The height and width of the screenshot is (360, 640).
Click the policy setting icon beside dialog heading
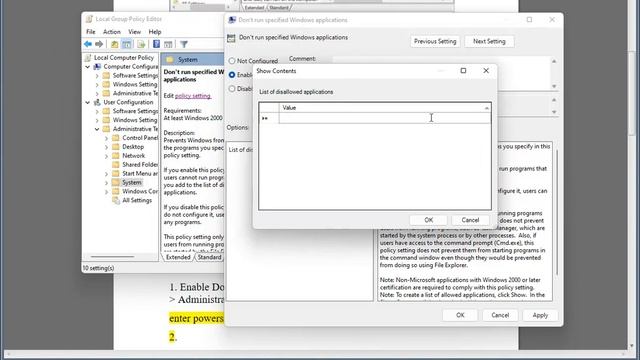[x=231, y=38]
